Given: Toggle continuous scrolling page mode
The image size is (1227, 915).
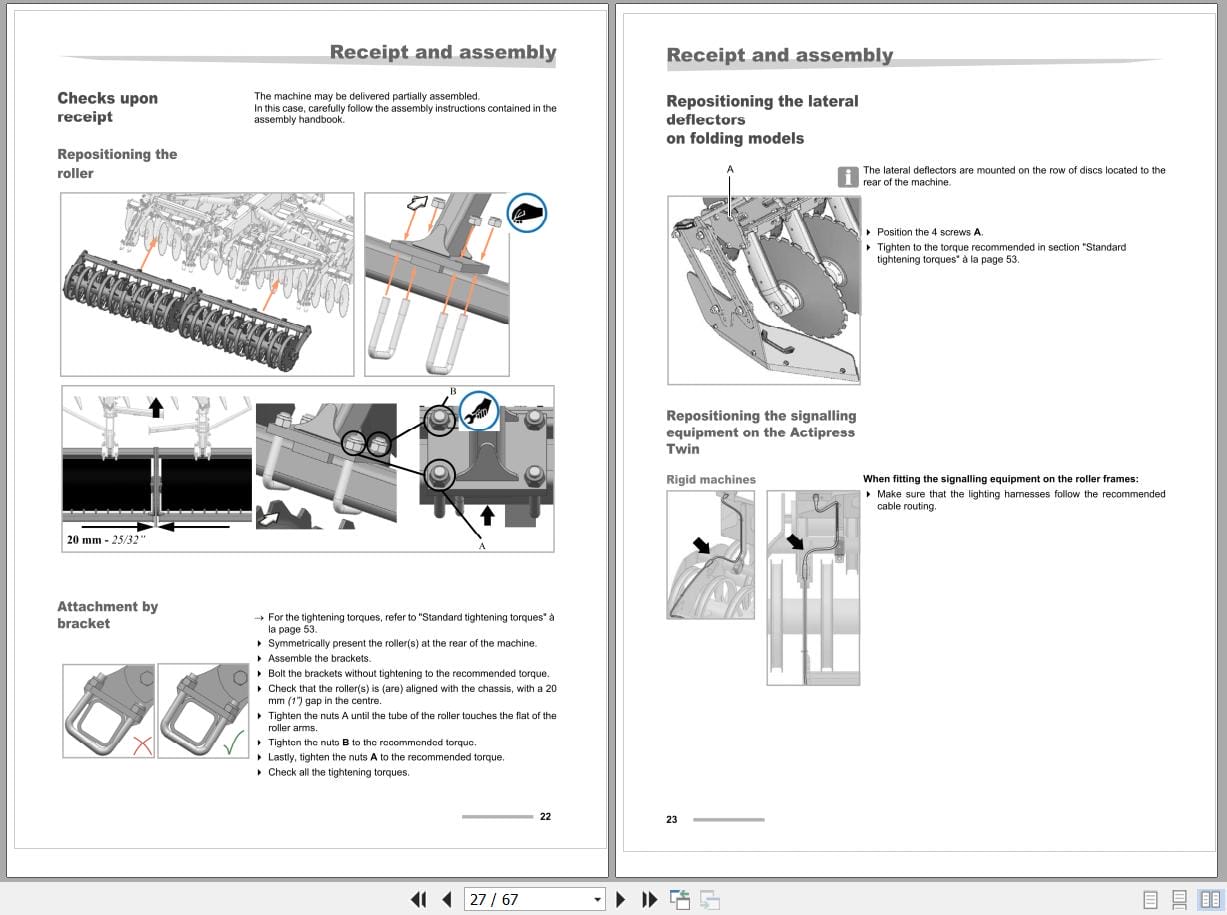Looking at the screenshot, I should (1179, 899).
